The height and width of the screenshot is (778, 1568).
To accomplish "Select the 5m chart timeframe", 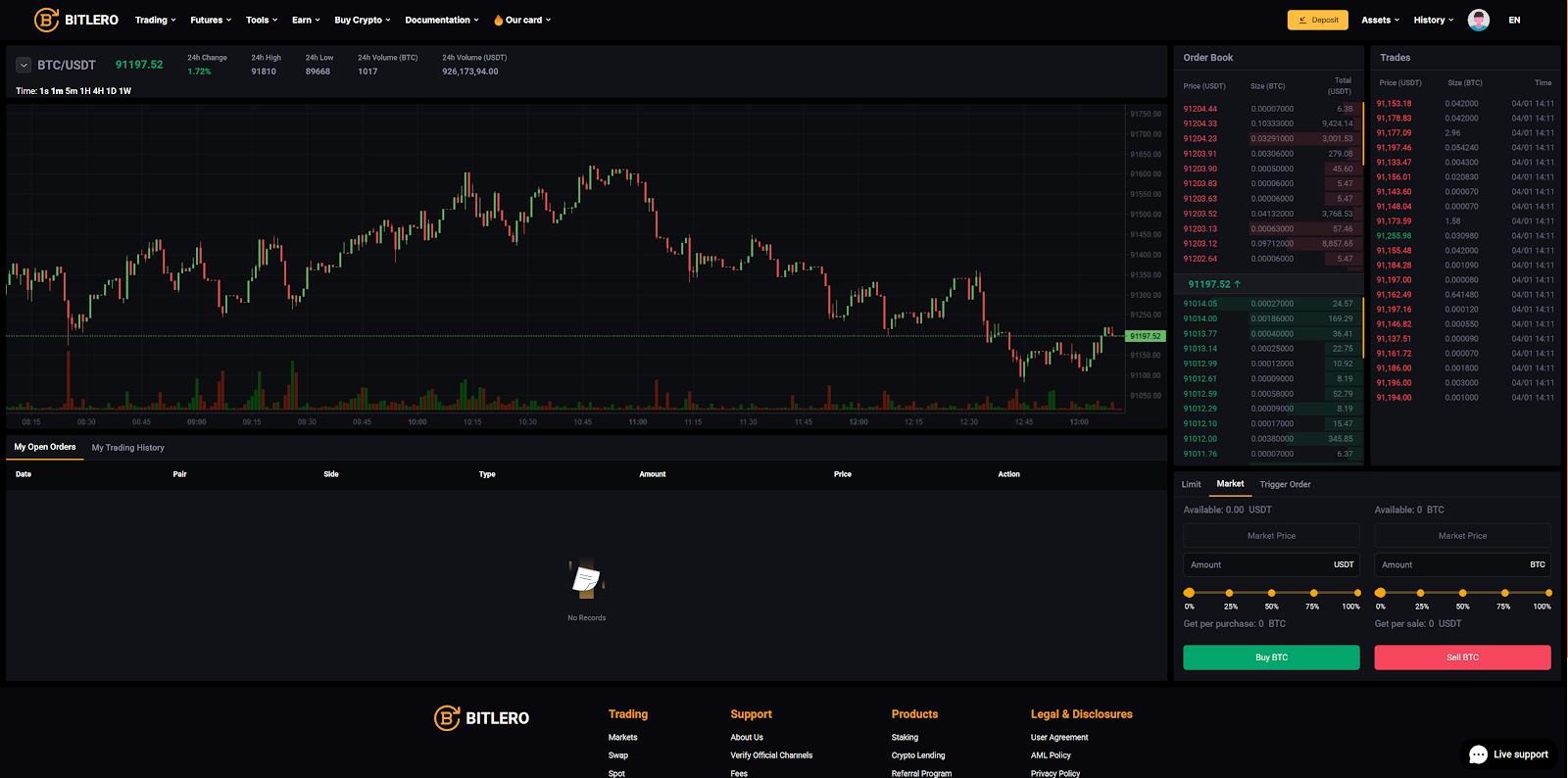I will pyautogui.click(x=72, y=91).
